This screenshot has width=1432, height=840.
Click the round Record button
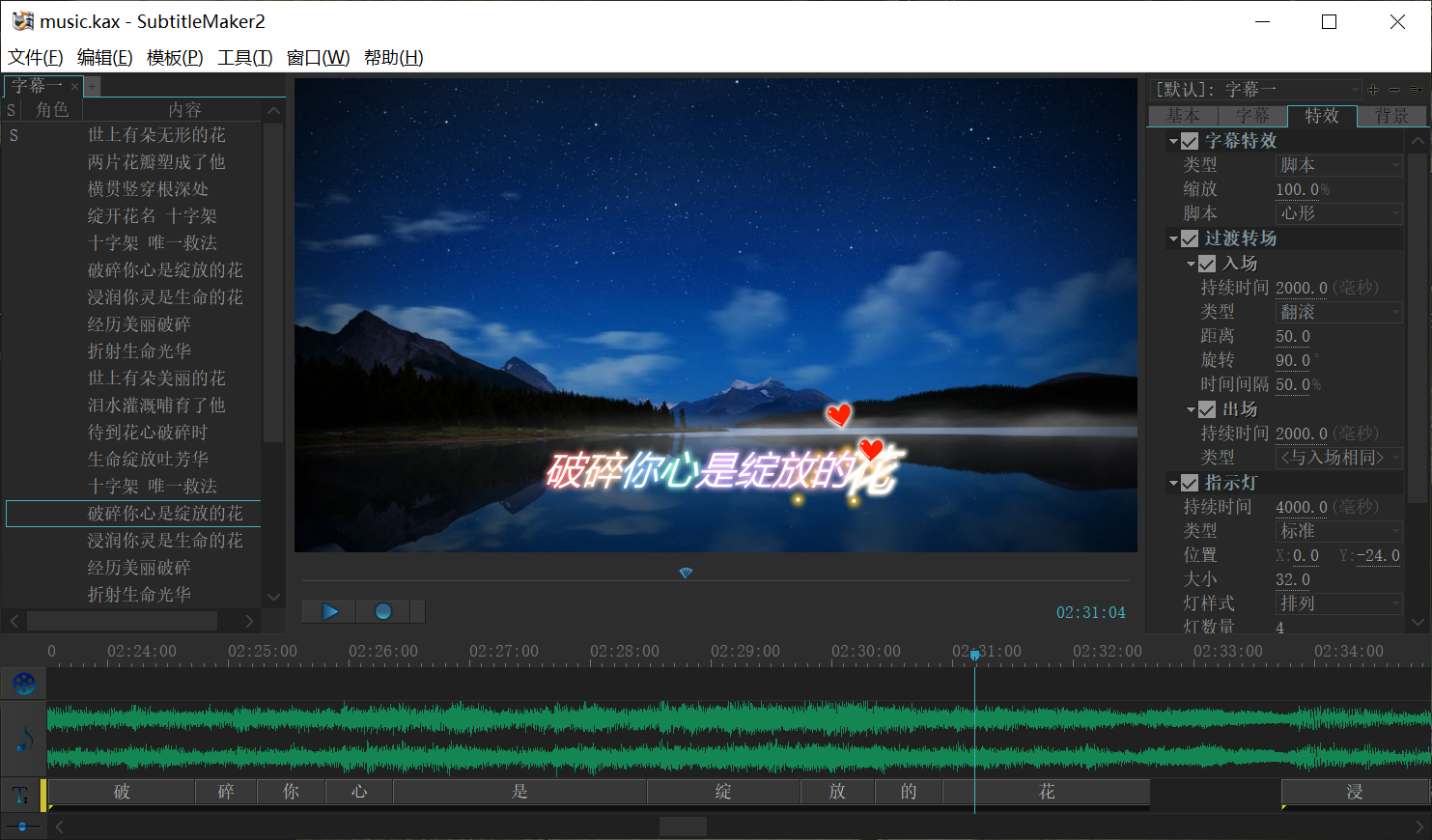(383, 611)
